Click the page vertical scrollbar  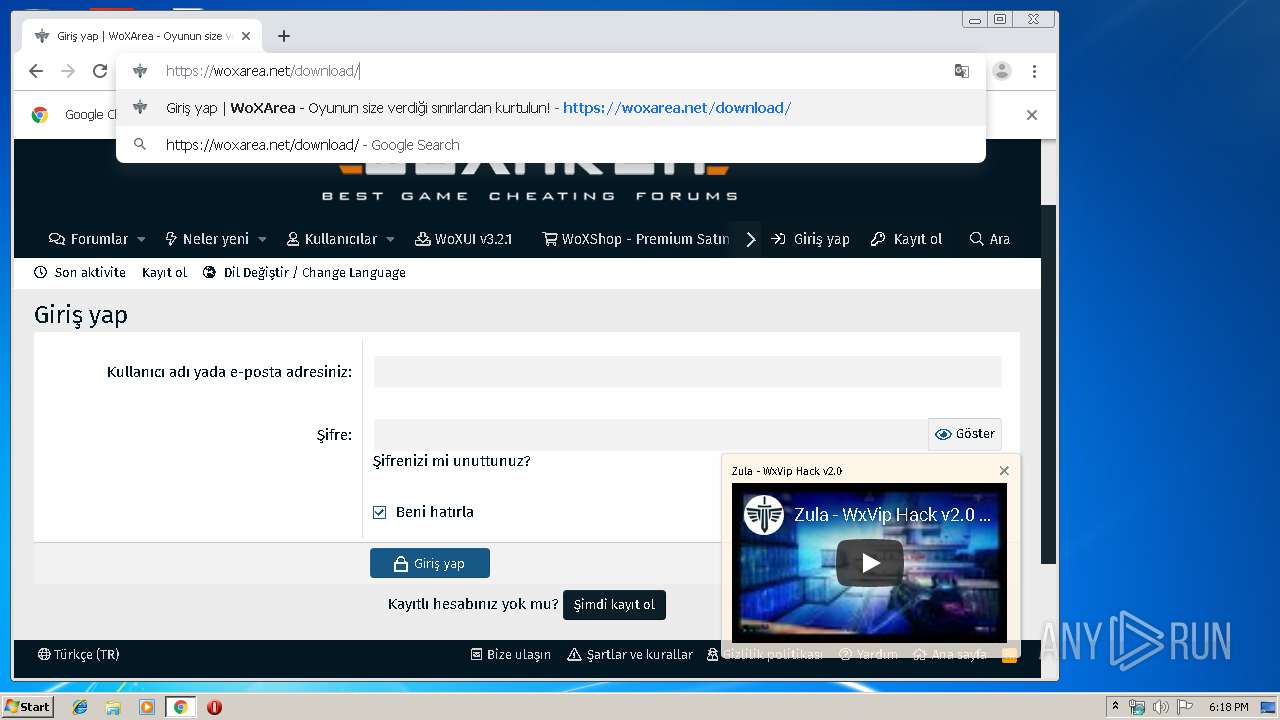[x=1048, y=385]
